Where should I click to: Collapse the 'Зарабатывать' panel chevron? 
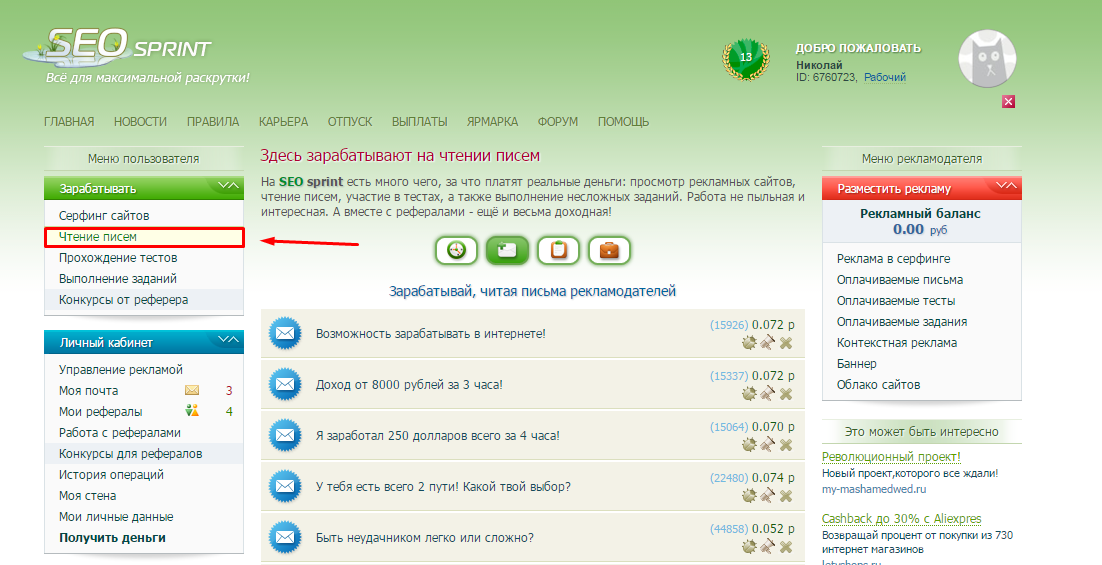coord(228,186)
